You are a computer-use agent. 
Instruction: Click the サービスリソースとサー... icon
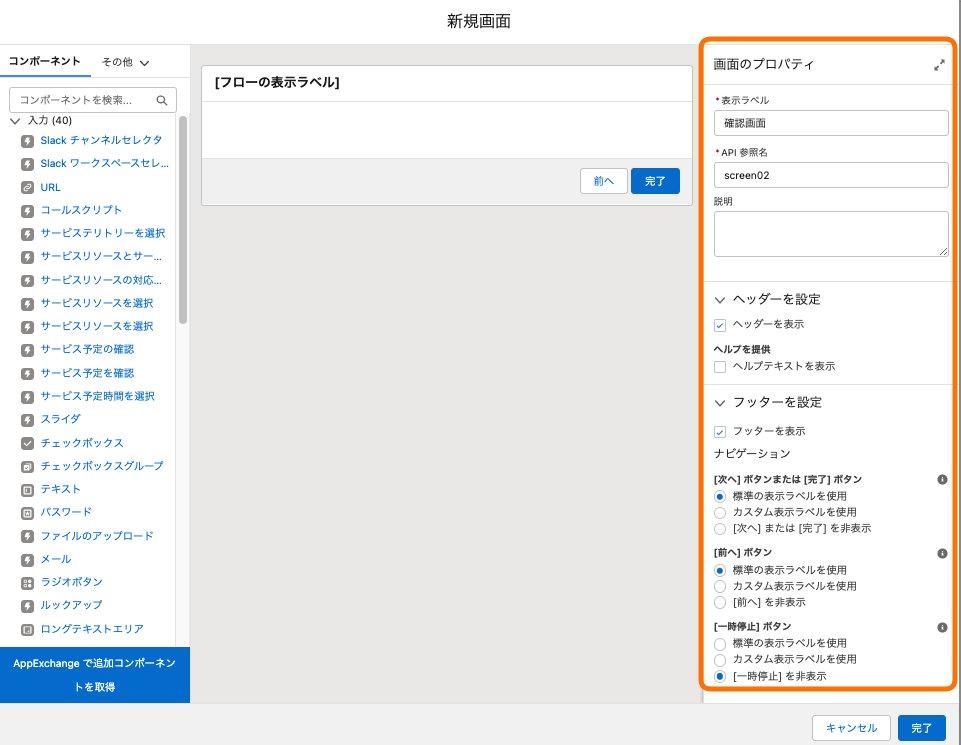tap(27, 257)
